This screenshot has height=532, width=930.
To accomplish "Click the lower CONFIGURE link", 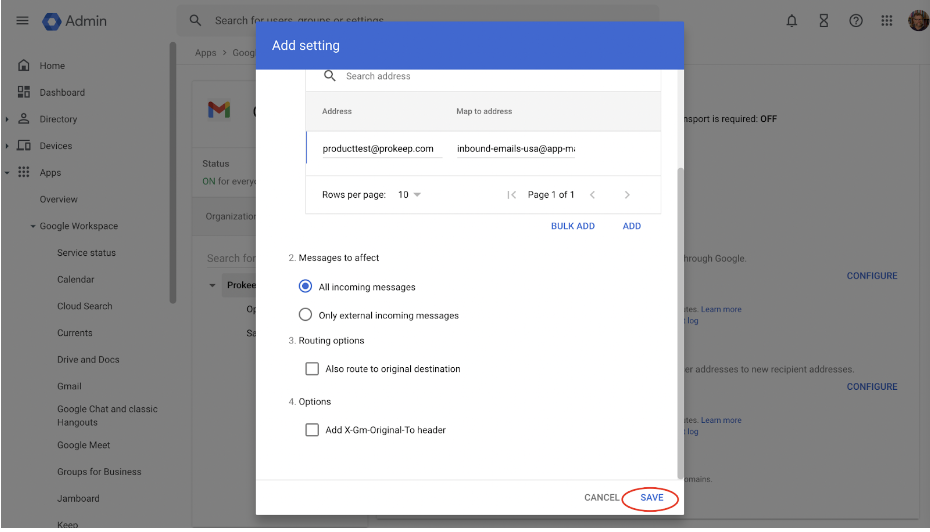I will [x=872, y=387].
